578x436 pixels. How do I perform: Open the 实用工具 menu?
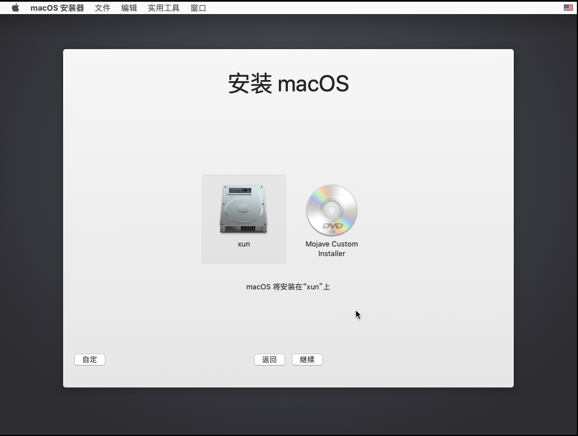(163, 8)
